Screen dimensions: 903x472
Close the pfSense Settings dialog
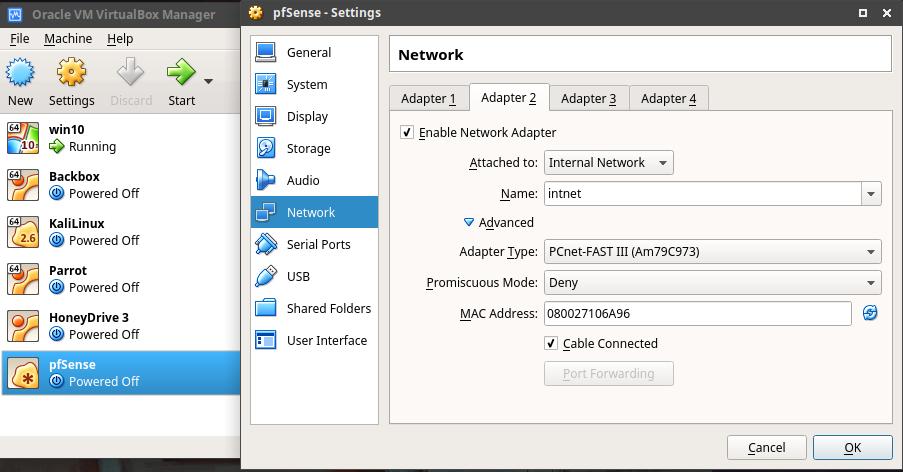tap(887, 13)
